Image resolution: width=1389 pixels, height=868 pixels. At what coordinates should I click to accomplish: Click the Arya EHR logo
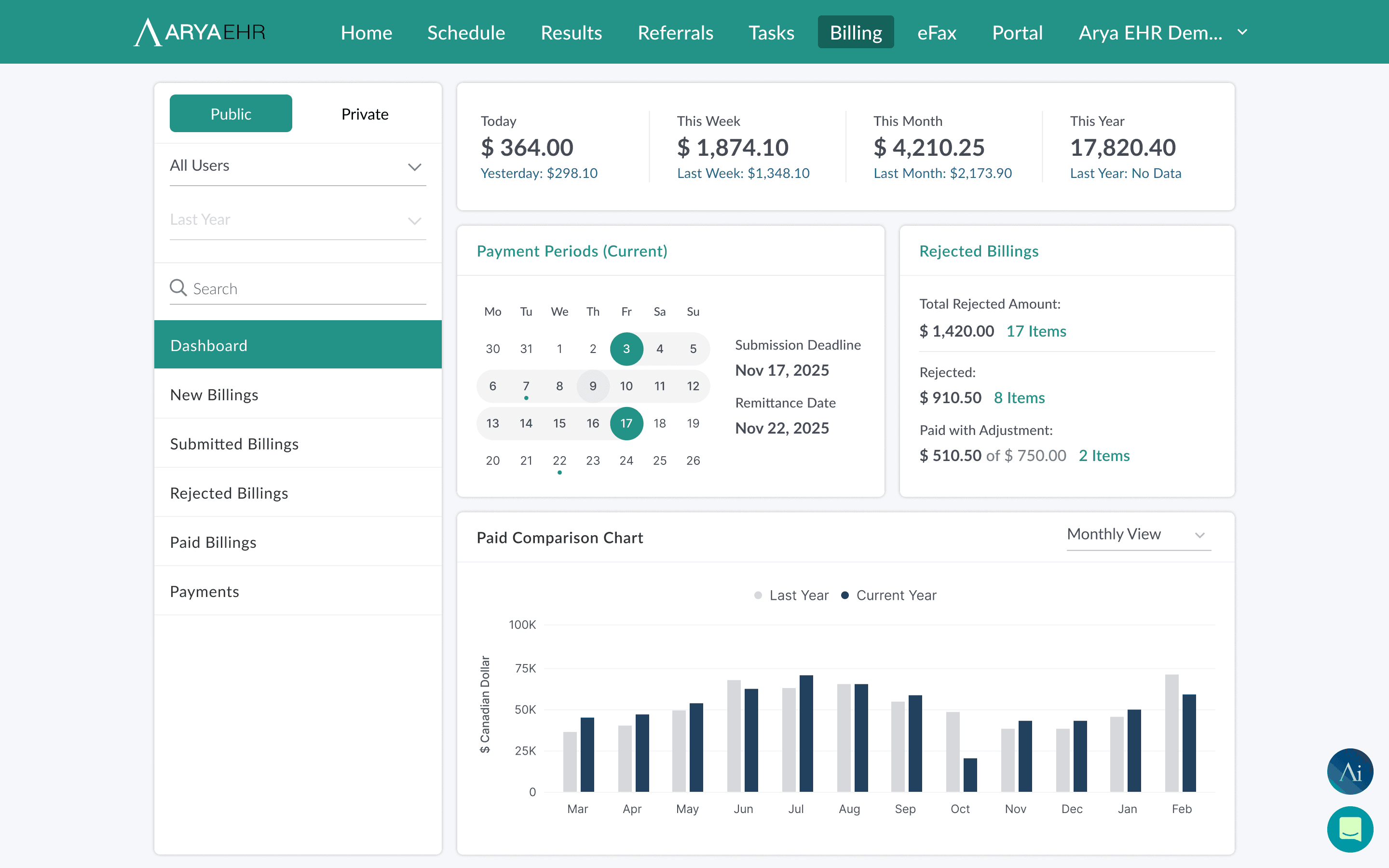tap(199, 32)
